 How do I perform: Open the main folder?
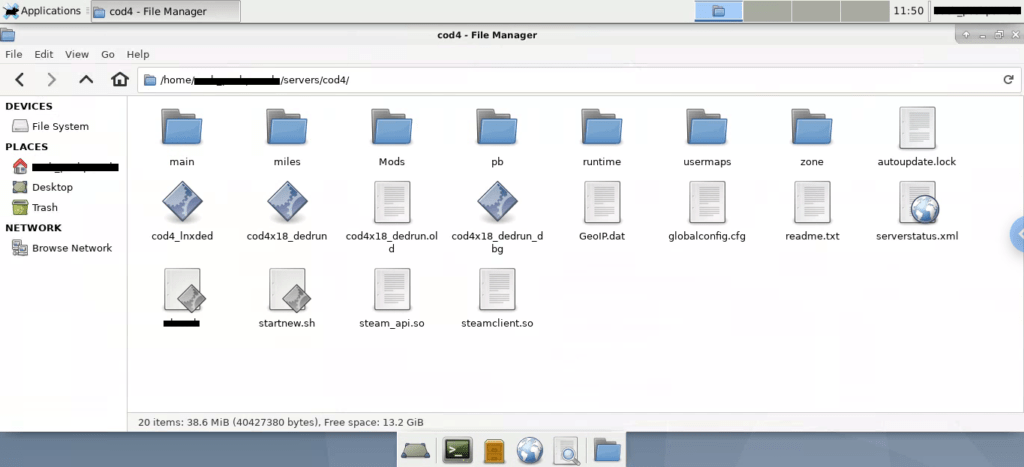click(182, 127)
